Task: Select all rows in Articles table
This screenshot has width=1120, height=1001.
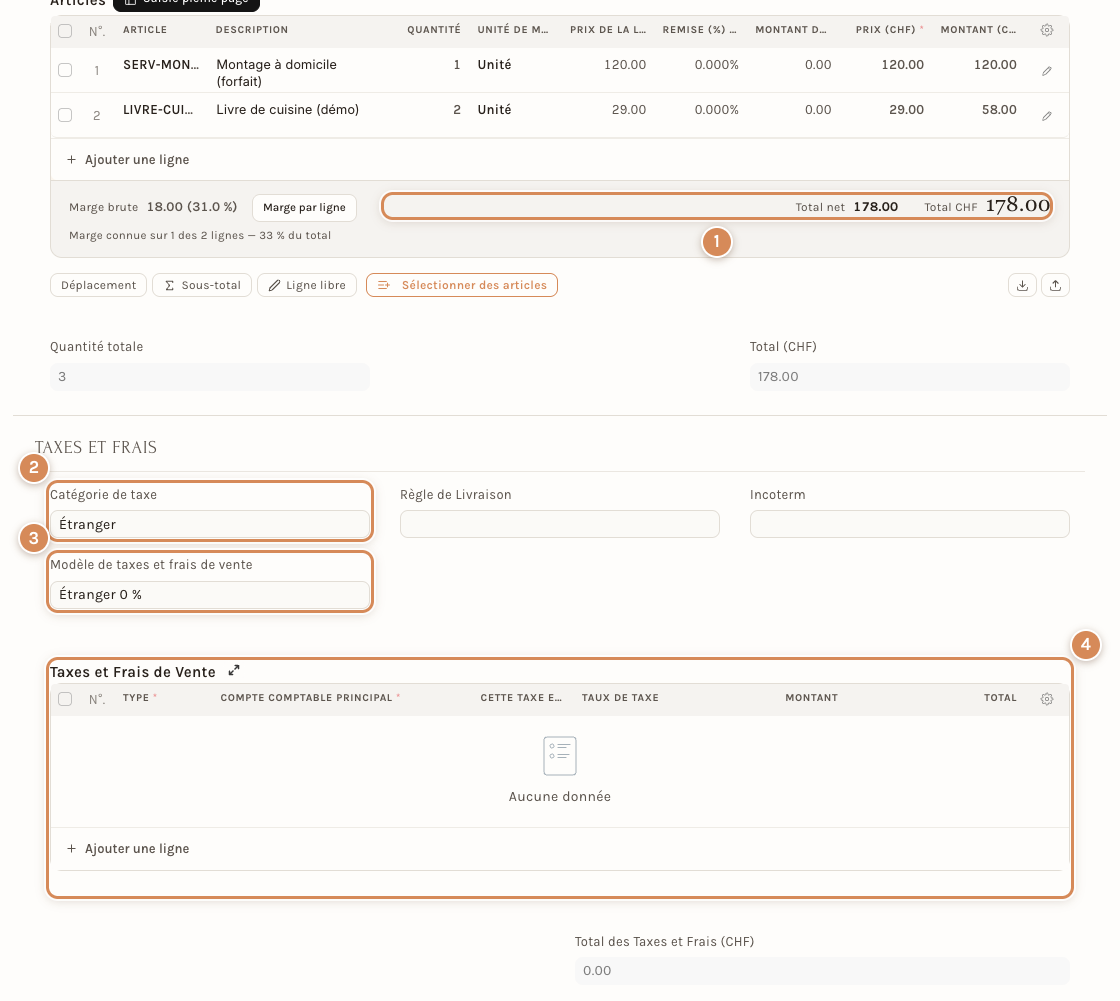Action: coord(65,31)
